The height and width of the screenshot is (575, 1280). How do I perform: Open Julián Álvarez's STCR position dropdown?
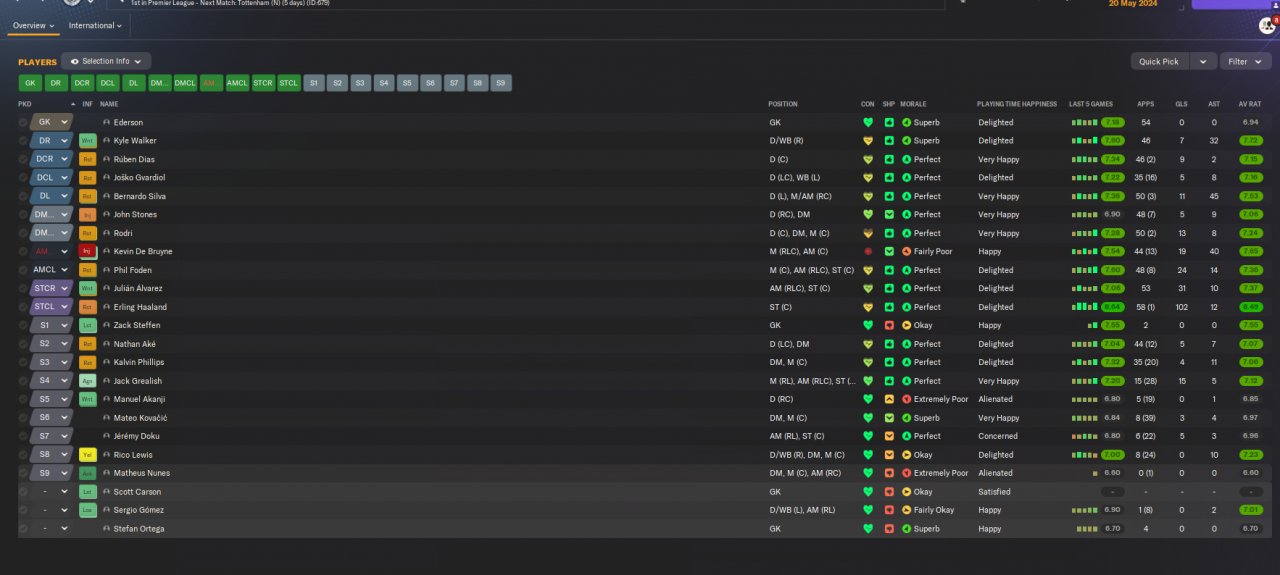coord(52,288)
